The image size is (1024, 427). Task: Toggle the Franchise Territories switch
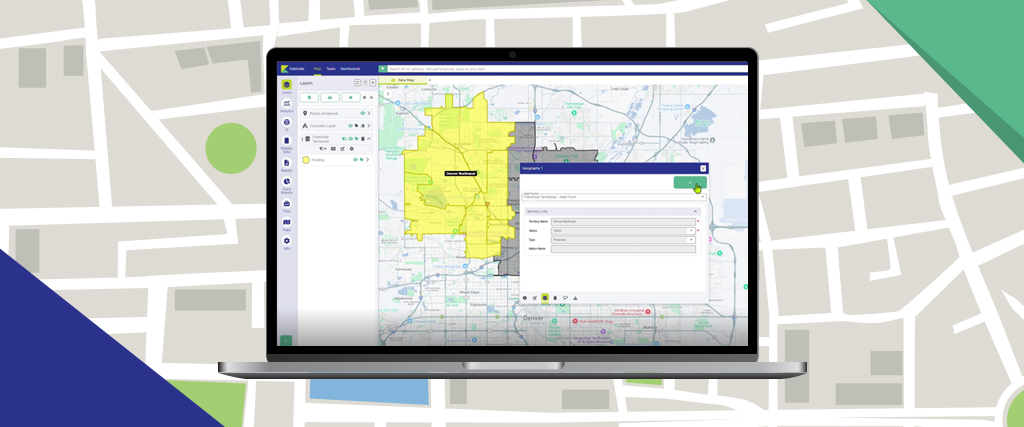(344, 138)
